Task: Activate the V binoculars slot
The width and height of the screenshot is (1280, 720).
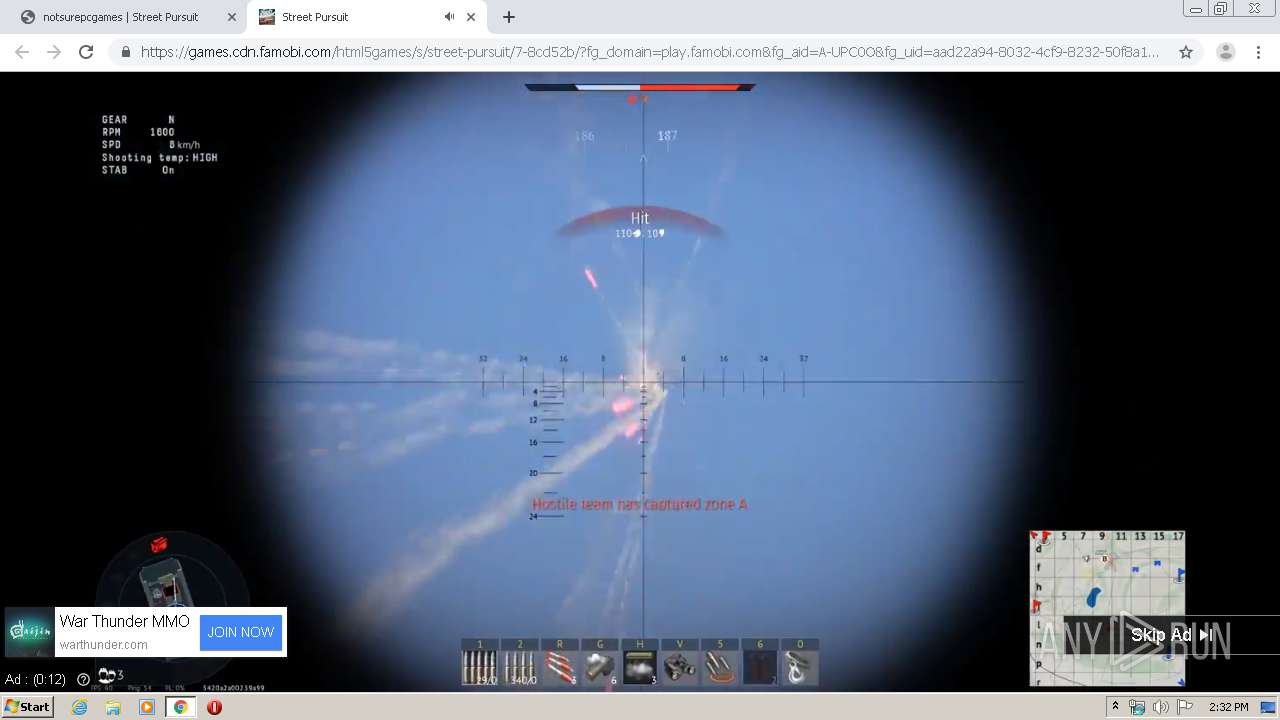Action: [x=680, y=662]
